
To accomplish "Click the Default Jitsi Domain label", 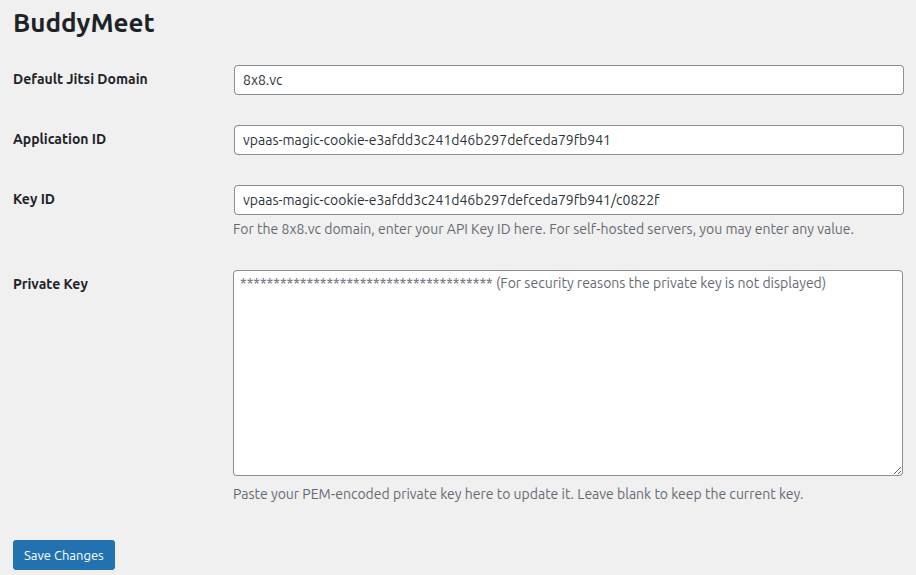I will click(80, 79).
